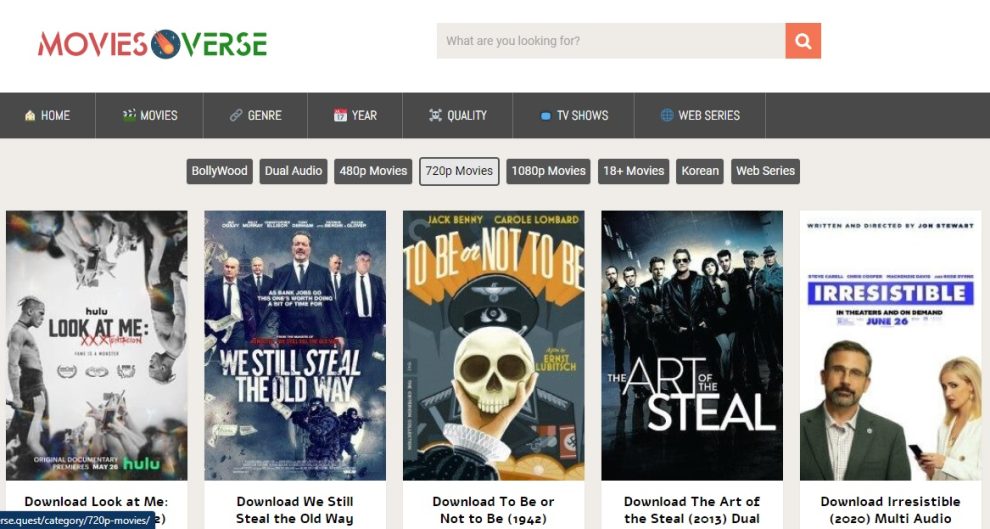Open the TV SHOWS menu item
This screenshot has width=990, height=529.
pyautogui.click(x=574, y=116)
